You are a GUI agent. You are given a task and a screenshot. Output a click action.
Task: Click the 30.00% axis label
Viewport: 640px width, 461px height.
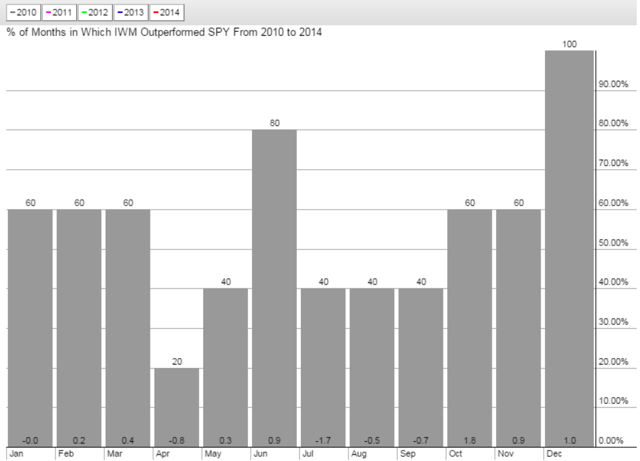pyautogui.click(x=613, y=322)
